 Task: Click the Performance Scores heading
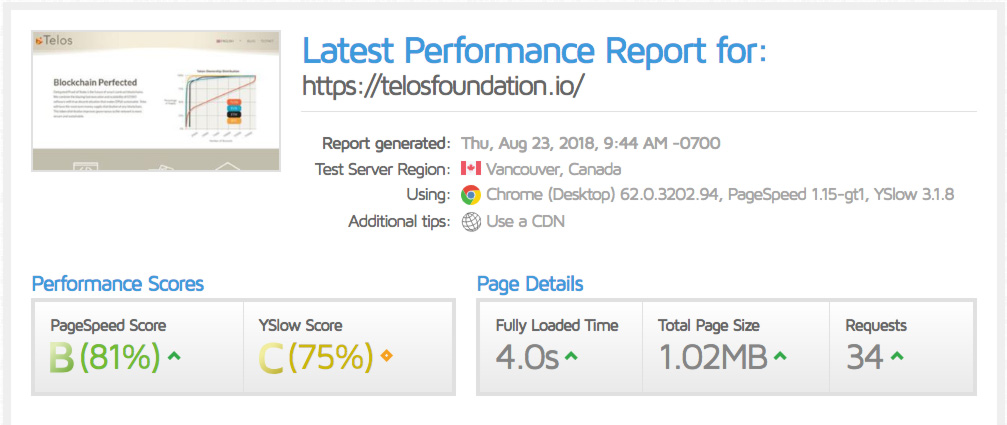click(118, 284)
